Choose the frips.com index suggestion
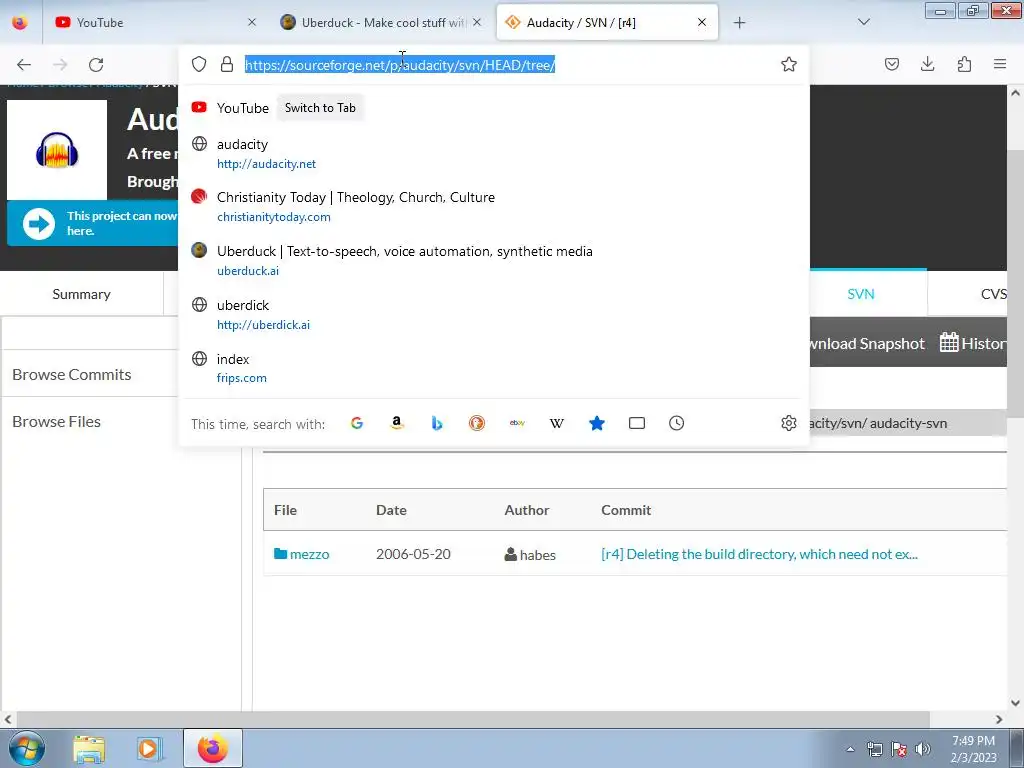Viewport: 1024px width, 768px height. pos(494,368)
